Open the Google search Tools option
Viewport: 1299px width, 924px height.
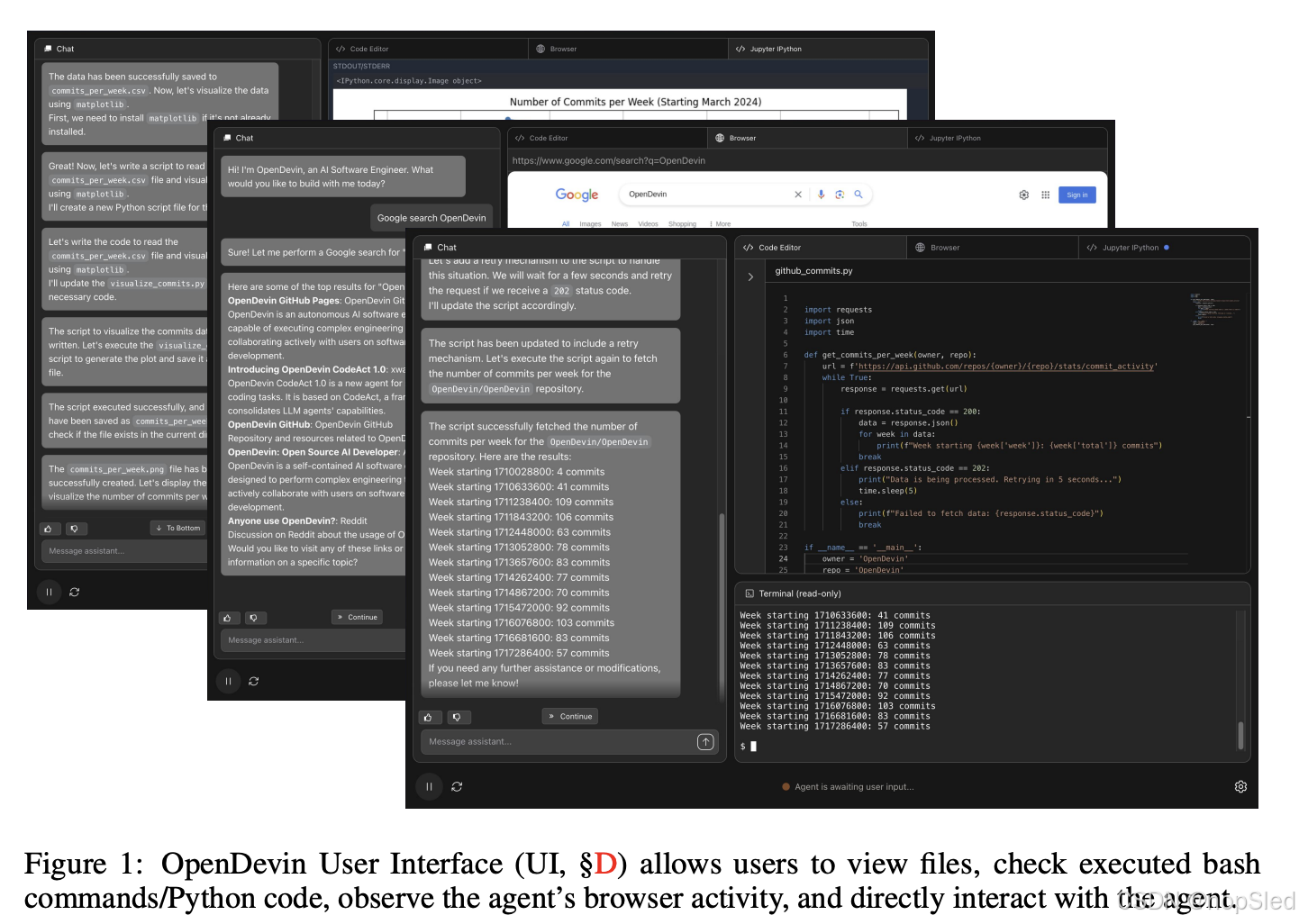click(859, 223)
